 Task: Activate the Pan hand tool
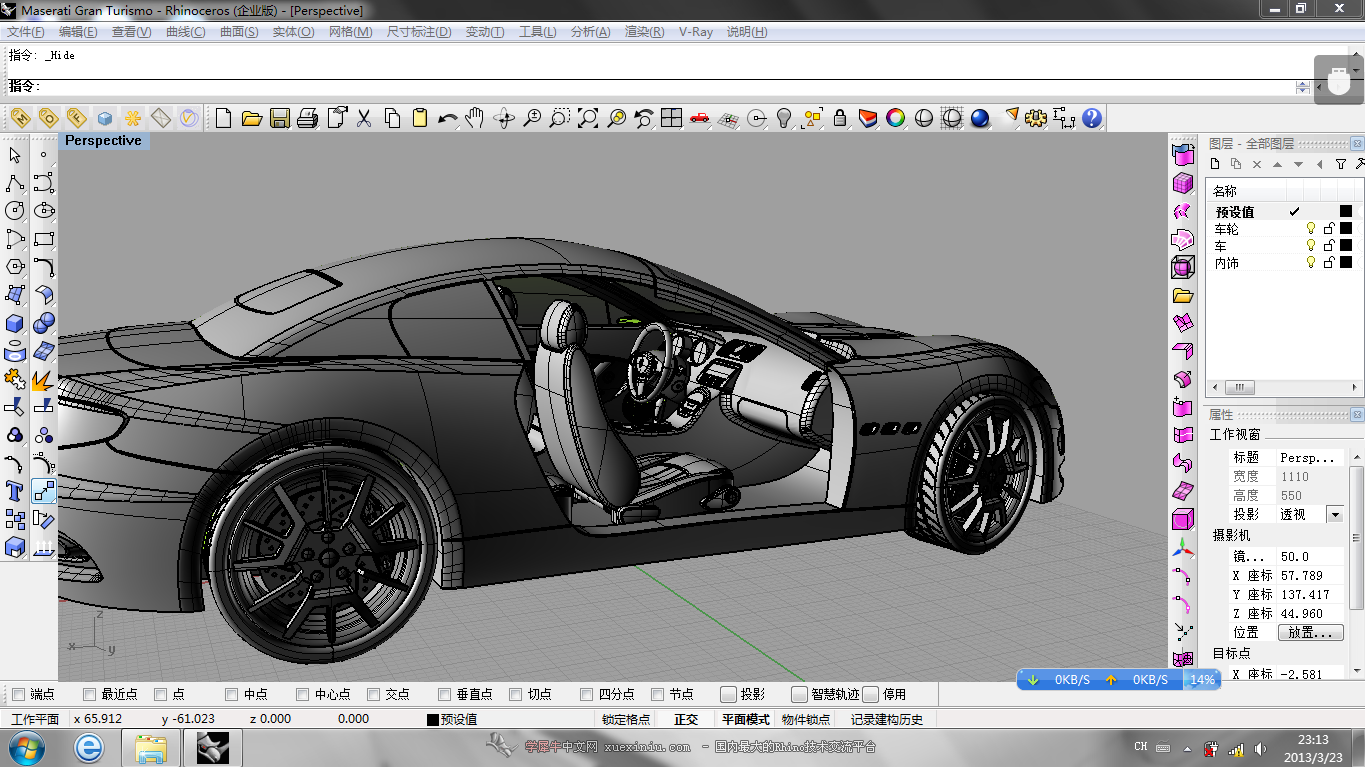475,118
